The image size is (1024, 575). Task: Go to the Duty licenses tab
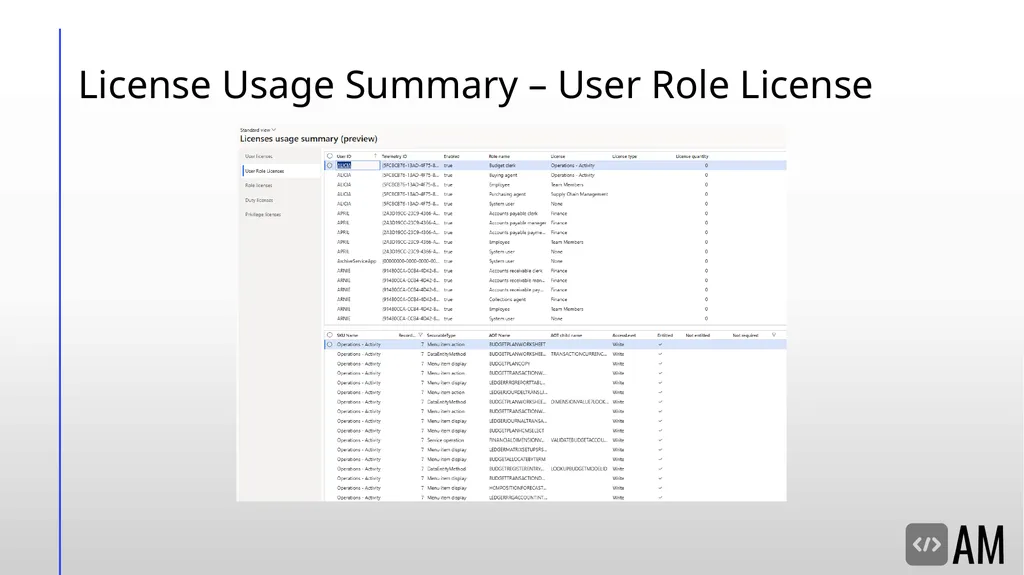tap(259, 200)
